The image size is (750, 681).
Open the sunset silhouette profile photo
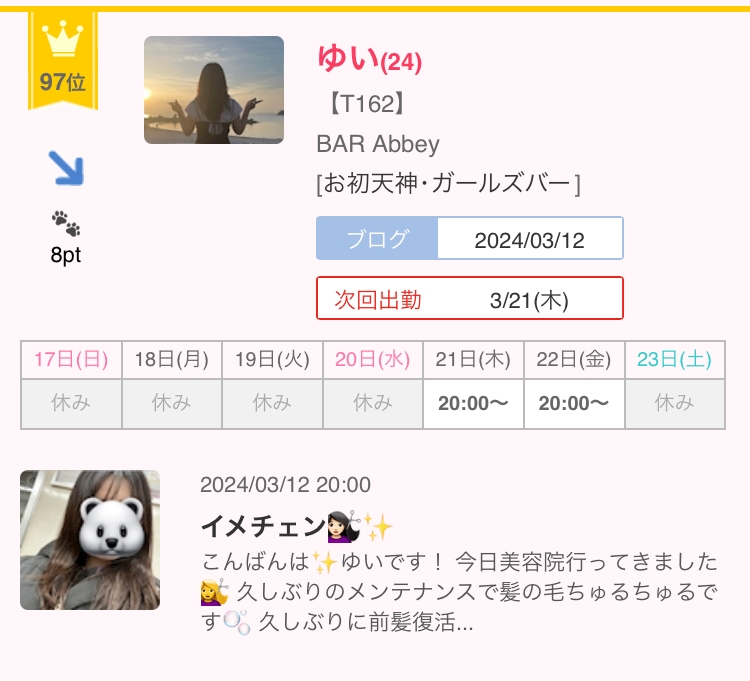tap(214, 90)
